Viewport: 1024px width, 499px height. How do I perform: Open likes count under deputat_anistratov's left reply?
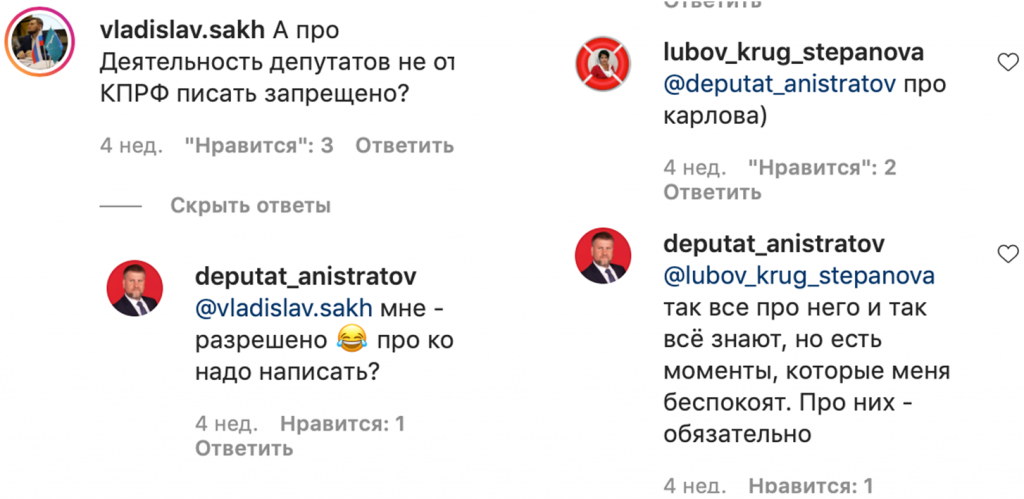[342, 424]
